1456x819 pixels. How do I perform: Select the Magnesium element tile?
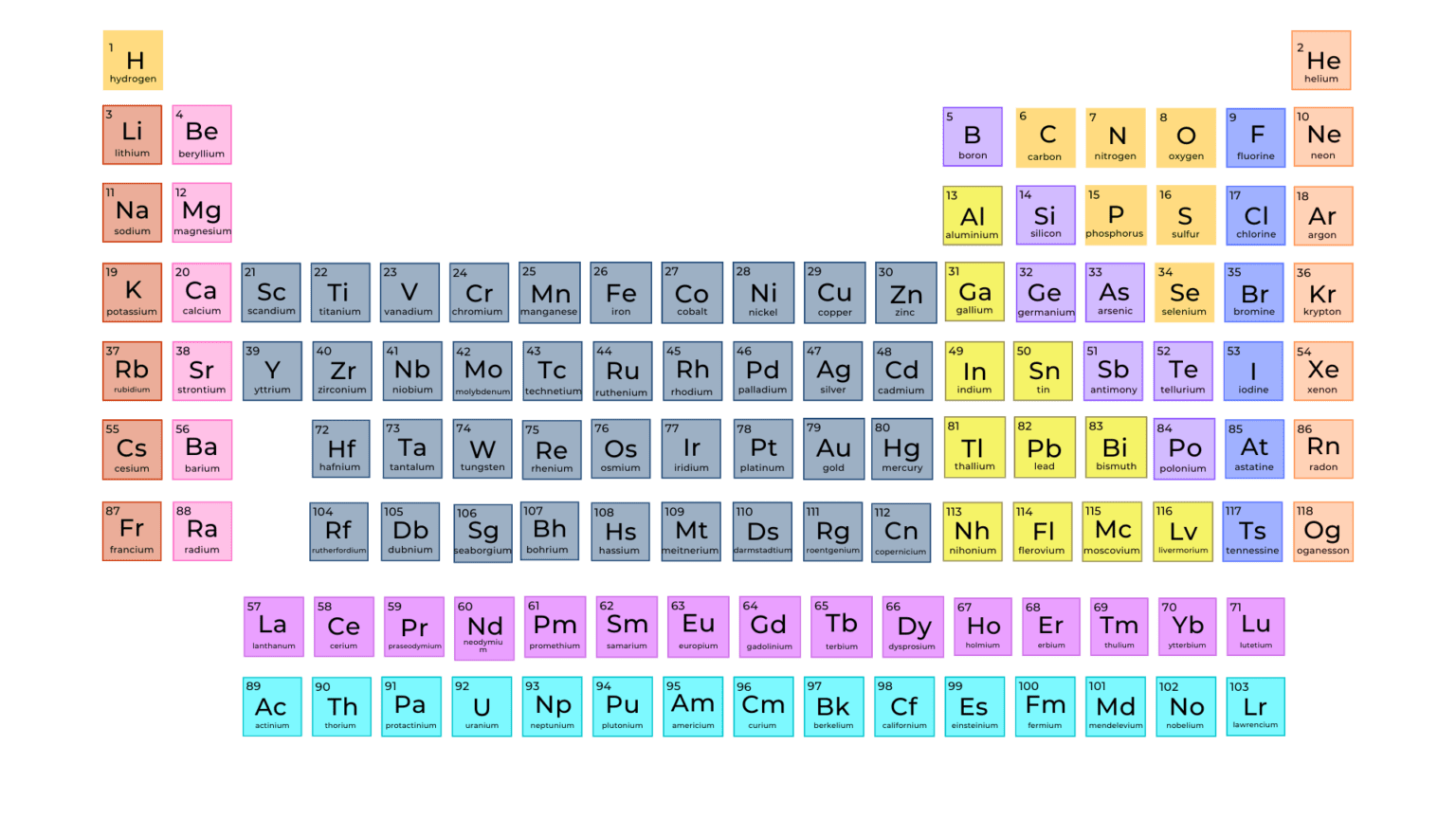(x=202, y=212)
